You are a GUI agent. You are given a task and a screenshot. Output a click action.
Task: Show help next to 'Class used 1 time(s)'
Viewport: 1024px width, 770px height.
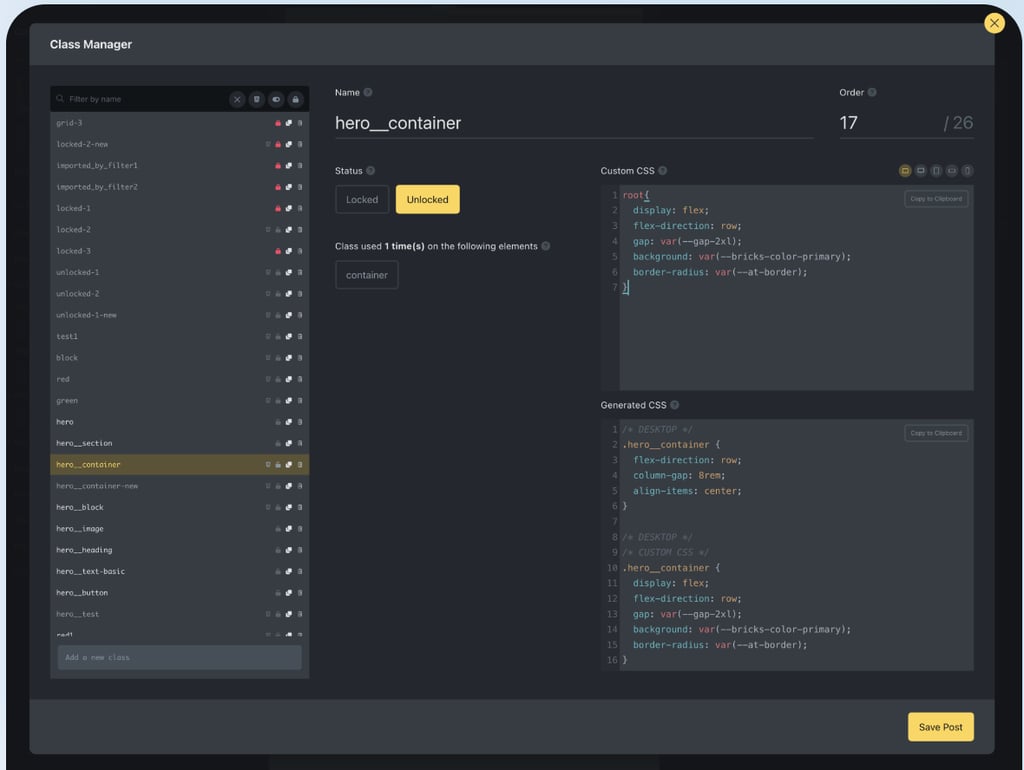pos(546,246)
